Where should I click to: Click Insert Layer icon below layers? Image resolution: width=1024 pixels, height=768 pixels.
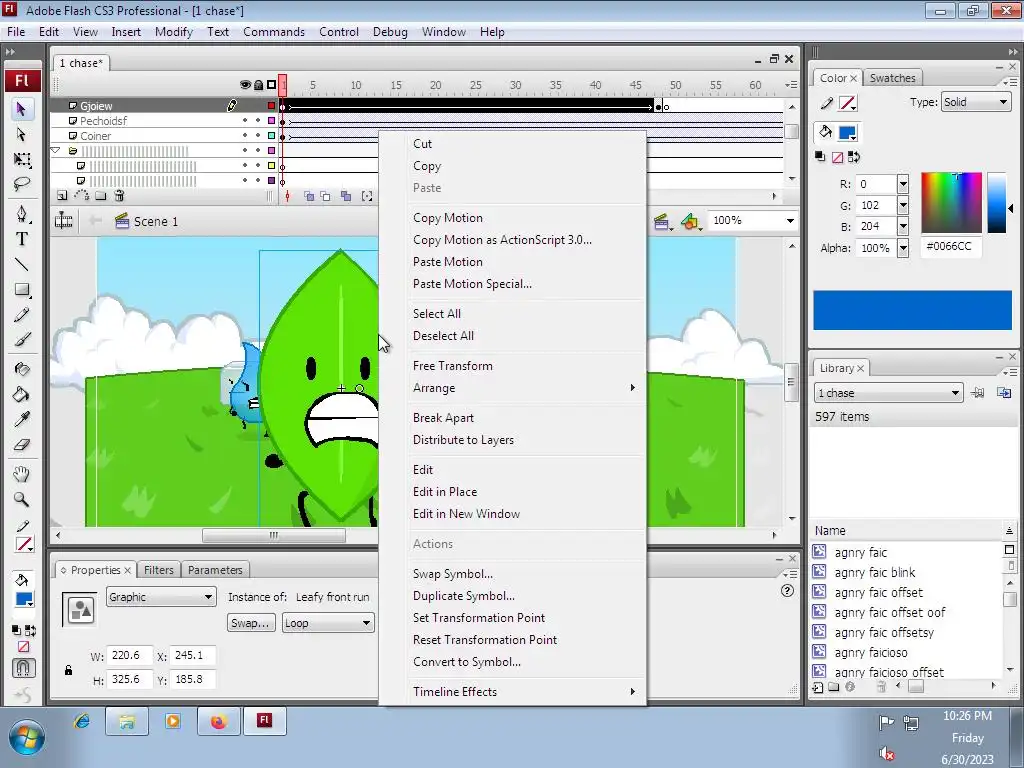click(61, 196)
